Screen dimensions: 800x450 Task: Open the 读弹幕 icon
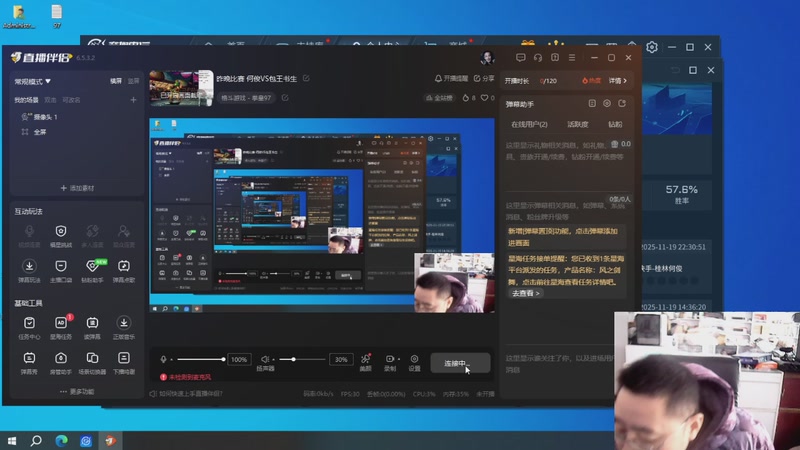coord(92,322)
